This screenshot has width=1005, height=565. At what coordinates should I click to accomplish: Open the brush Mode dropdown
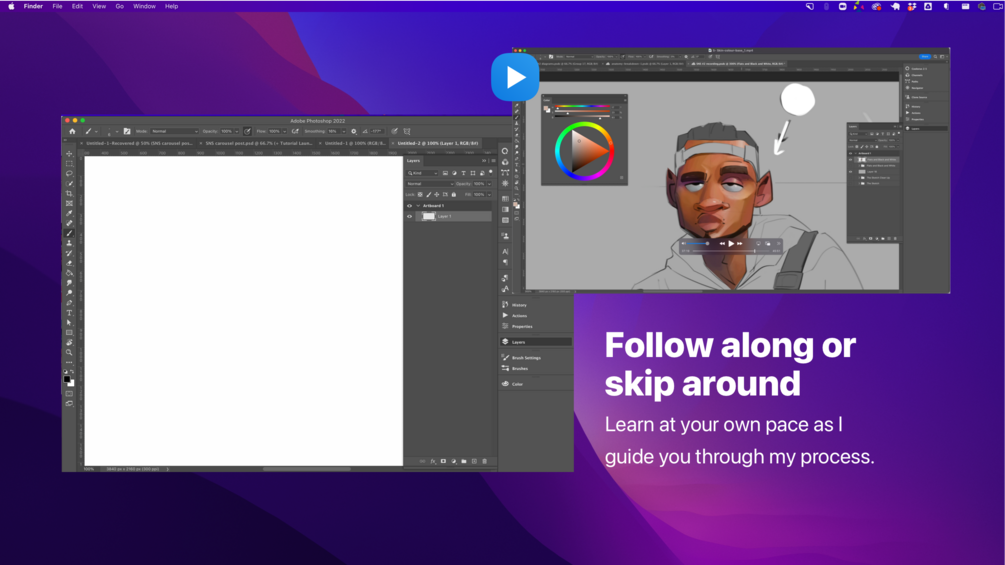(x=174, y=131)
